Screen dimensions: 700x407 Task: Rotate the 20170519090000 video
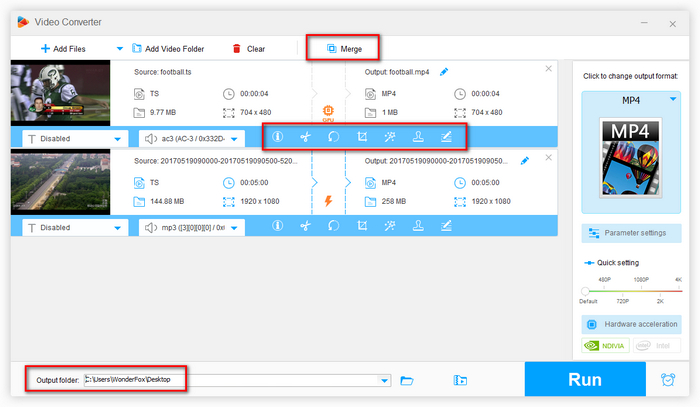click(x=333, y=226)
